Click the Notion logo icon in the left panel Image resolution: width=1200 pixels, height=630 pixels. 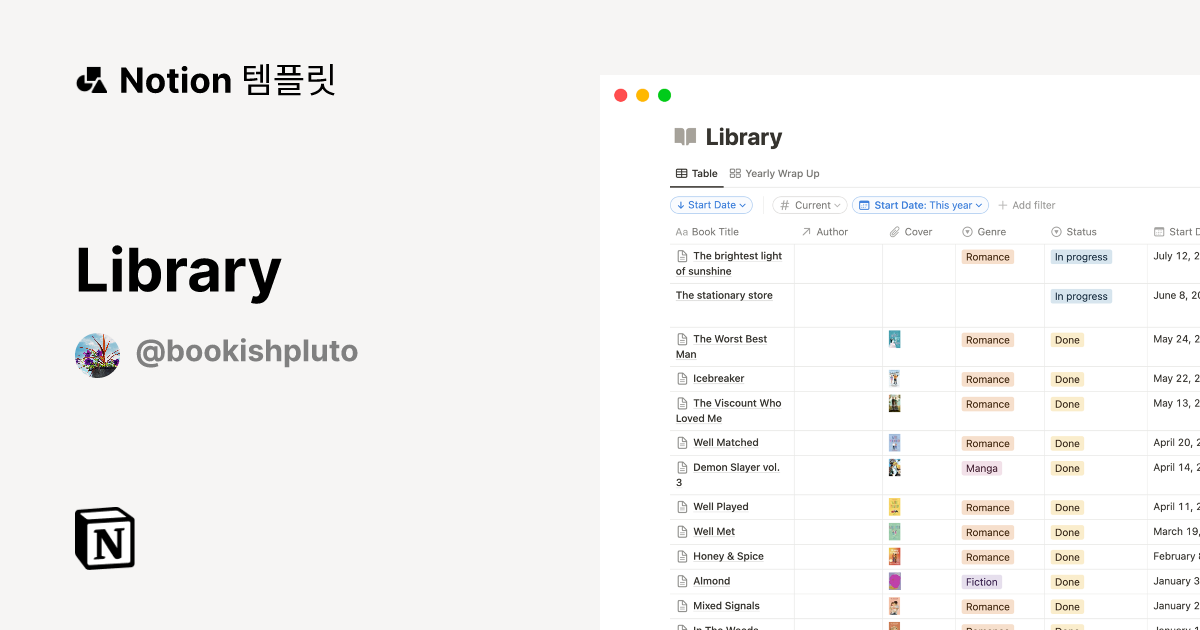coord(105,538)
